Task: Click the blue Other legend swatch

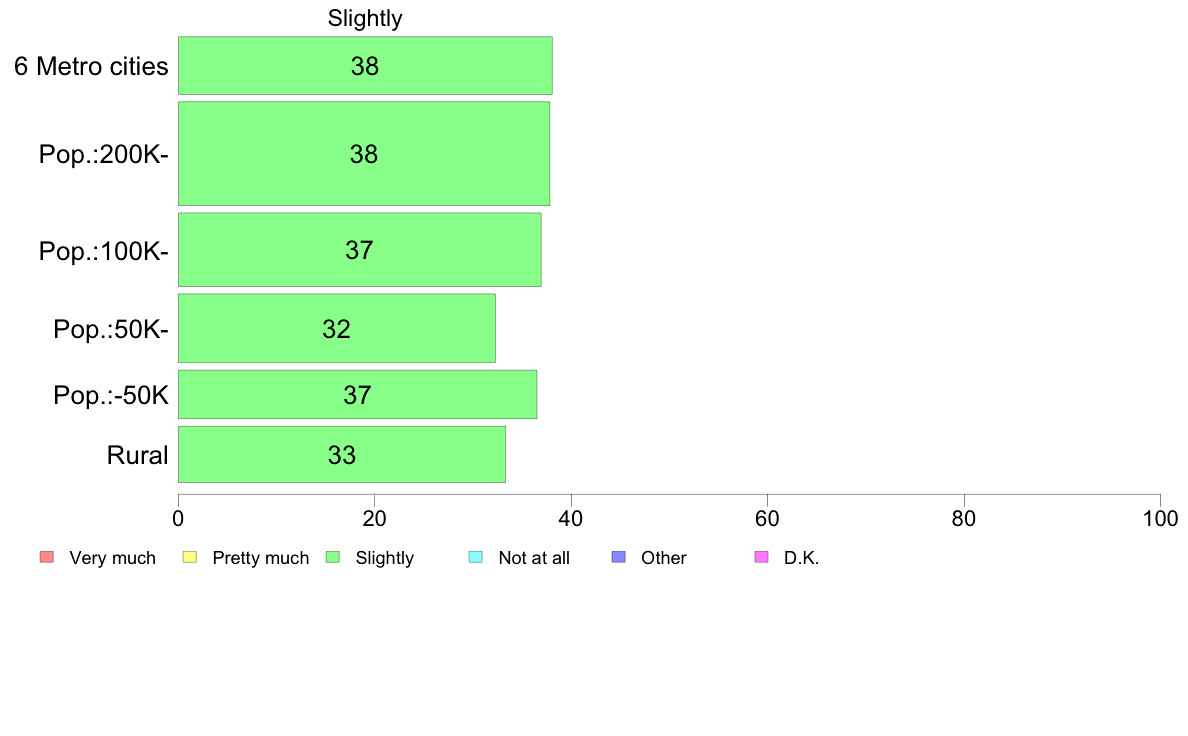Action: 619,557
